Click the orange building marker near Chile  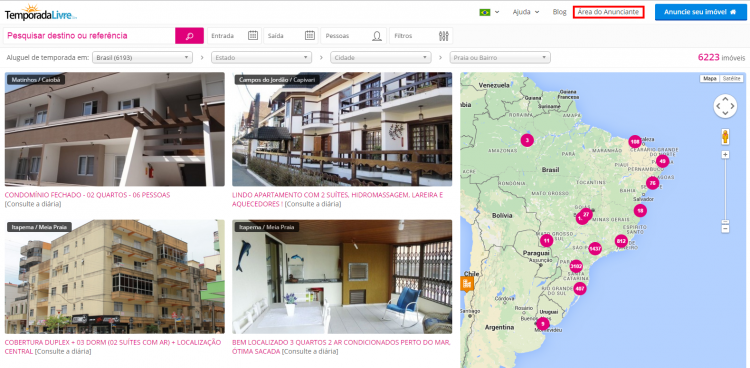(466, 283)
